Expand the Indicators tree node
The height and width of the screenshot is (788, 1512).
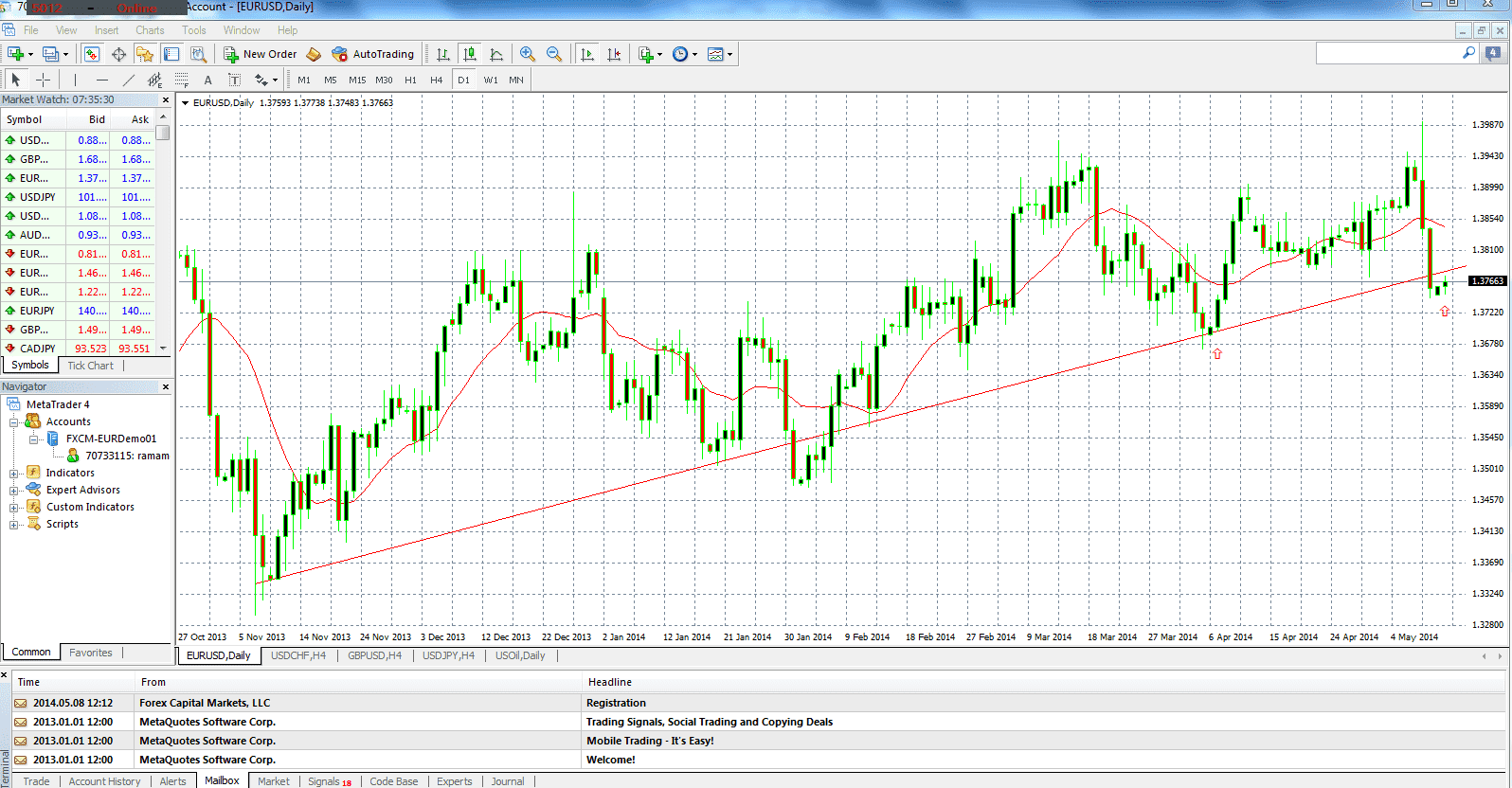coord(14,474)
